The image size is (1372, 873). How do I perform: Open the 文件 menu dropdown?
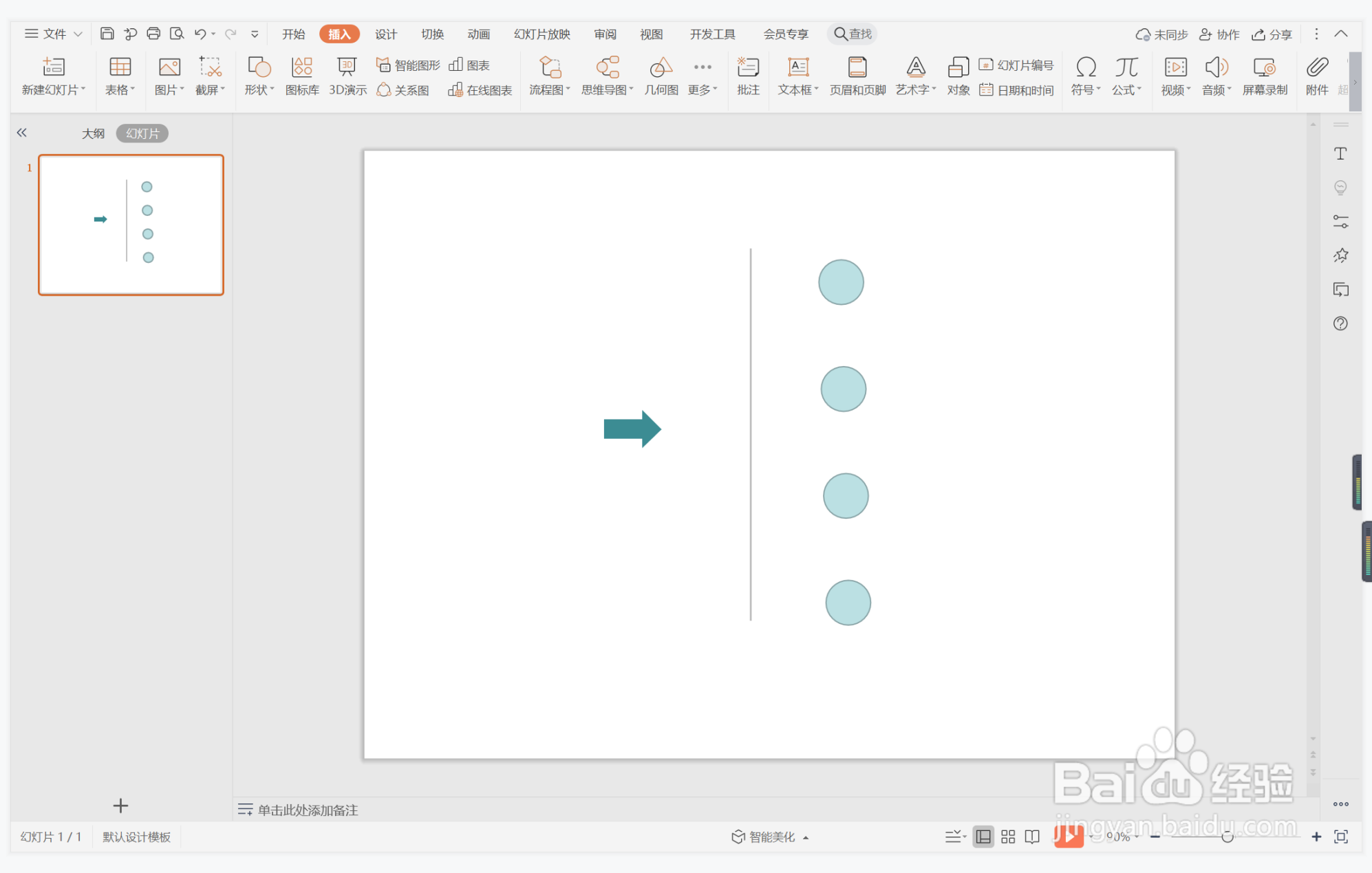tap(54, 34)
